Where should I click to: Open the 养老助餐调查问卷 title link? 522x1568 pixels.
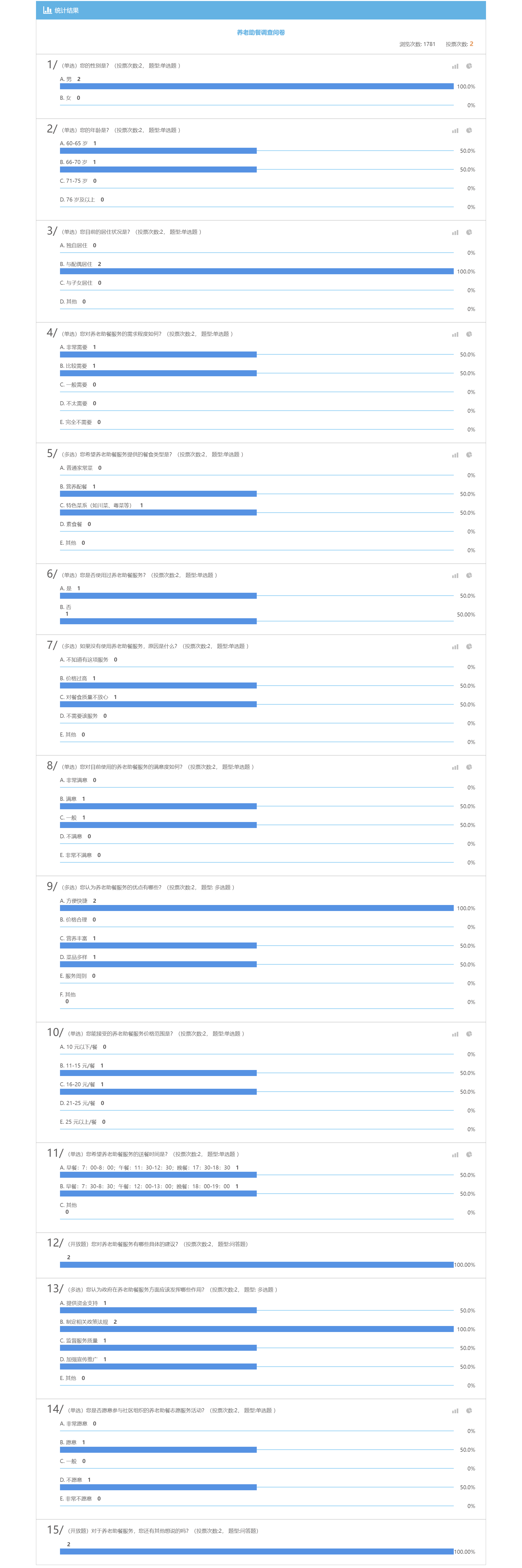pyautogui.click(x=261, y=32)
